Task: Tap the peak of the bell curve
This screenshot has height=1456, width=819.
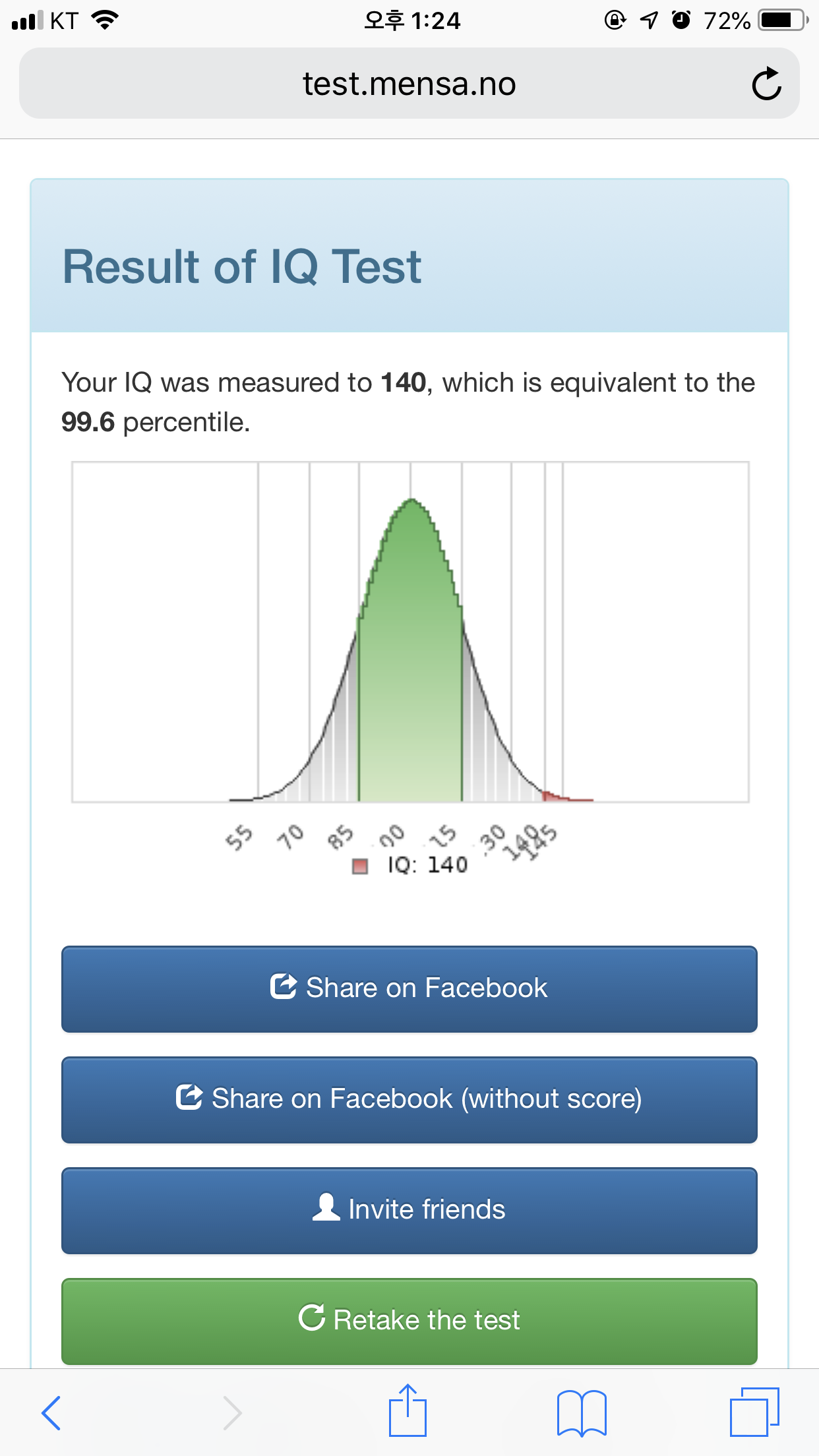Action: pos(412,501)
